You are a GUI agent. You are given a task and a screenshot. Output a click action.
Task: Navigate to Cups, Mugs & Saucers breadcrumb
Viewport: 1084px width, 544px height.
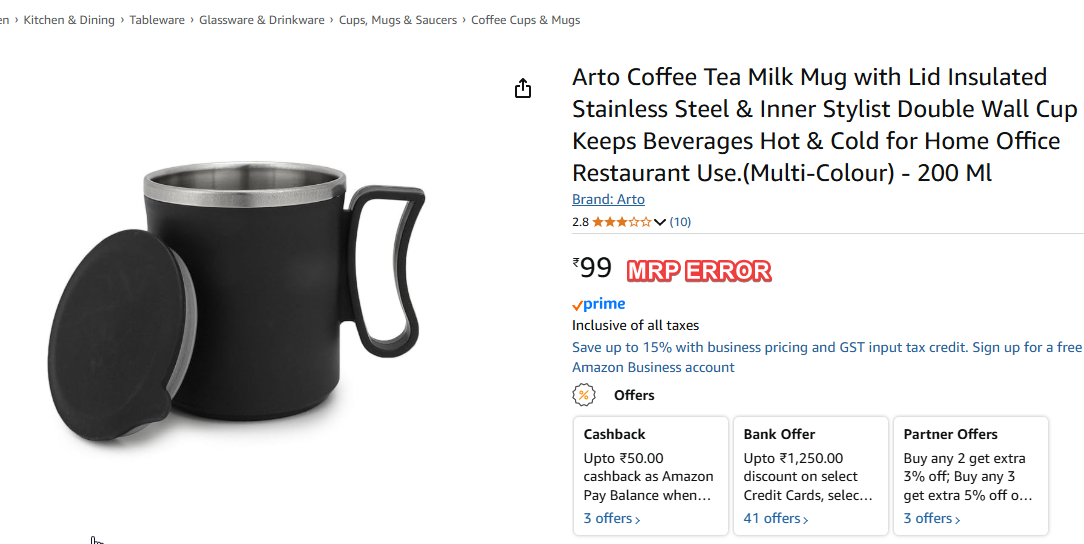coord(398,20)
